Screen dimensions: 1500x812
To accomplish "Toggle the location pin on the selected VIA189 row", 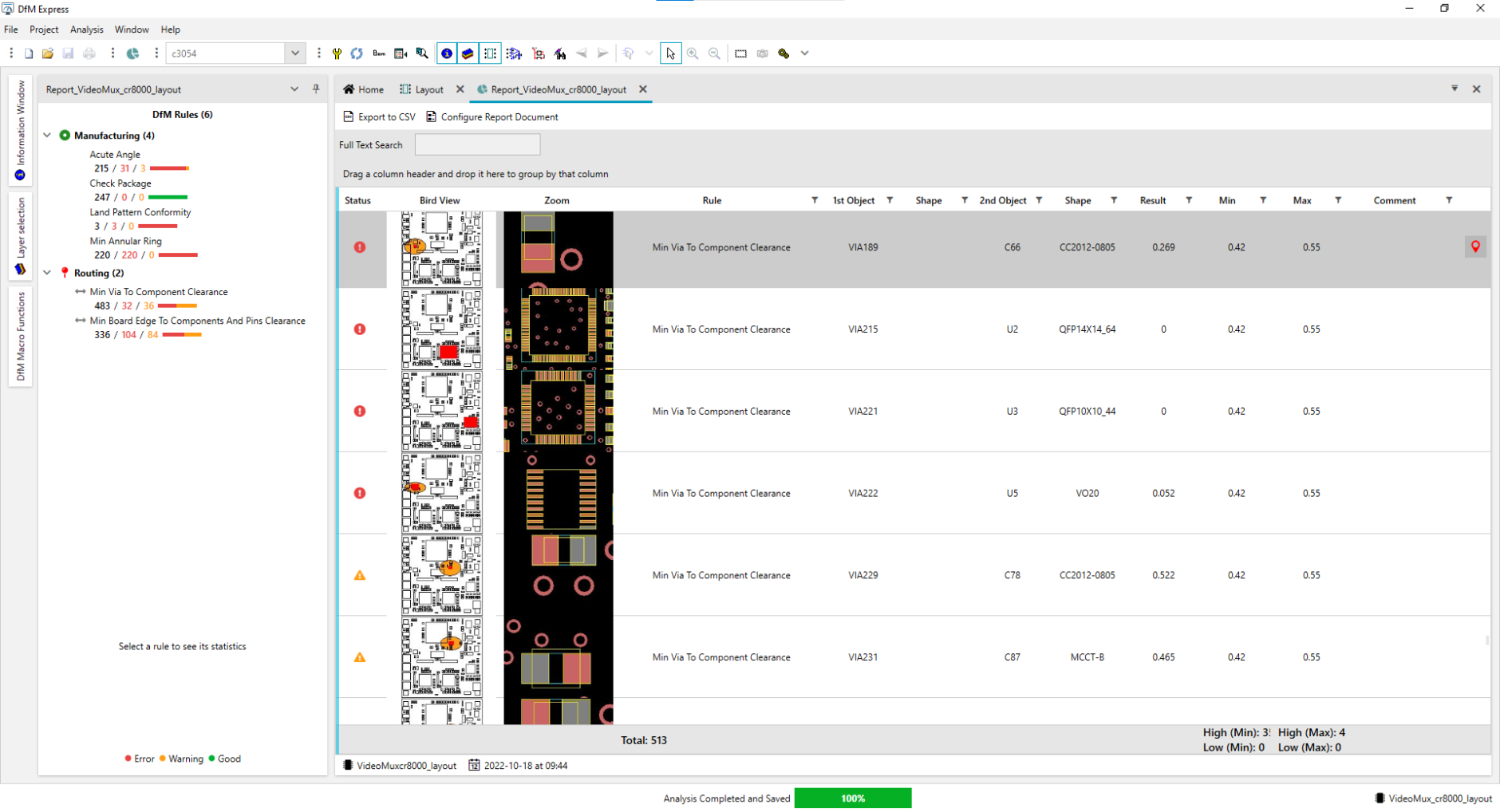I will click(1475, 246).
